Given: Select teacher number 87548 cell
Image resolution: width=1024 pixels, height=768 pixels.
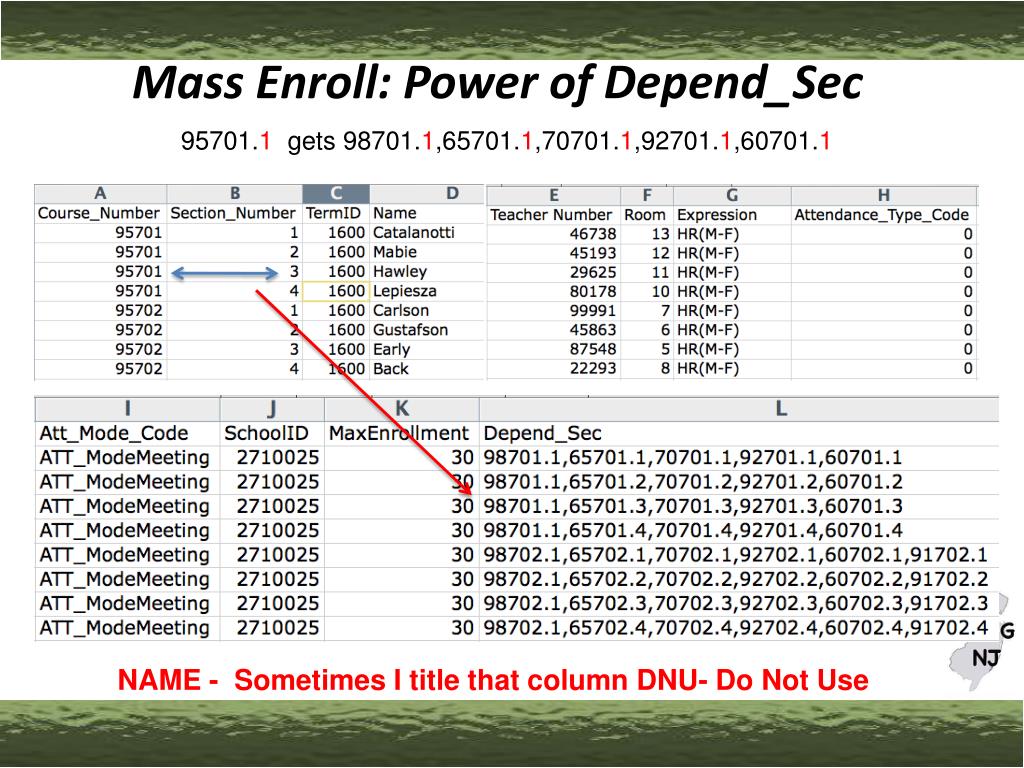Looking at the screenshot, I should (x=553, y=350).
